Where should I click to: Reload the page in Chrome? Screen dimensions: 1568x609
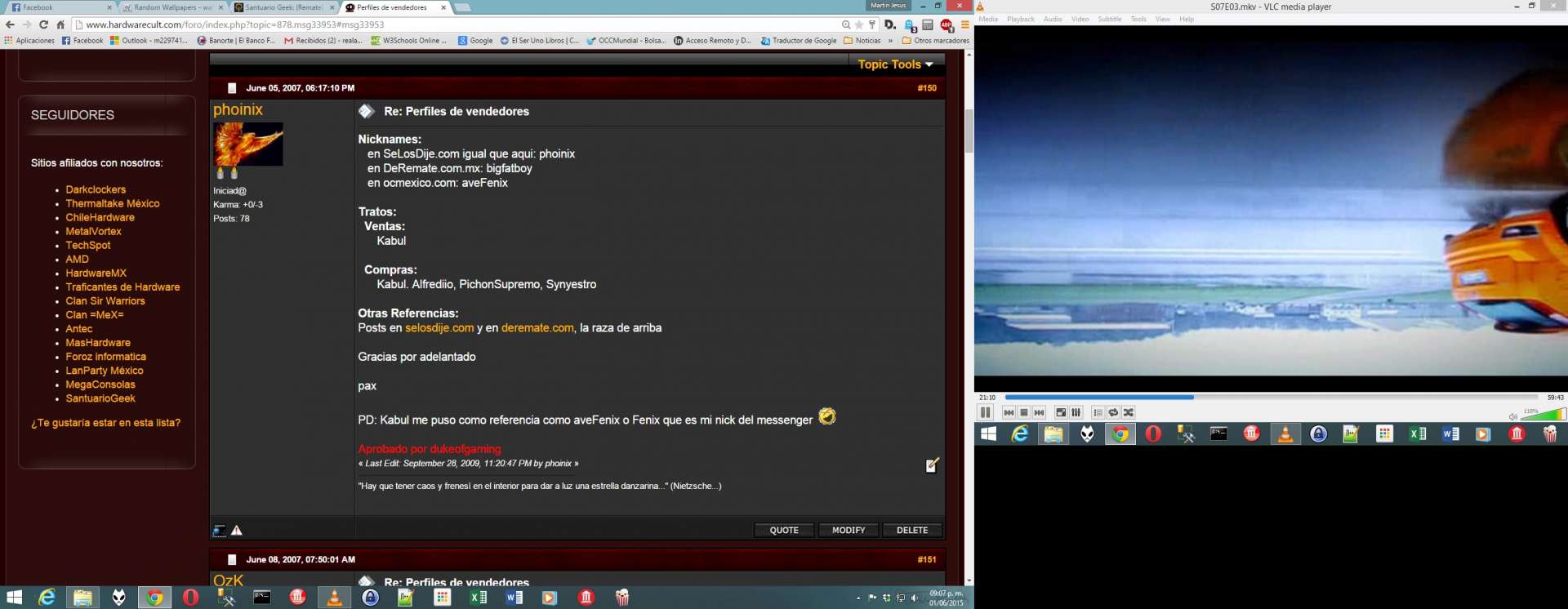coord(43,24)
